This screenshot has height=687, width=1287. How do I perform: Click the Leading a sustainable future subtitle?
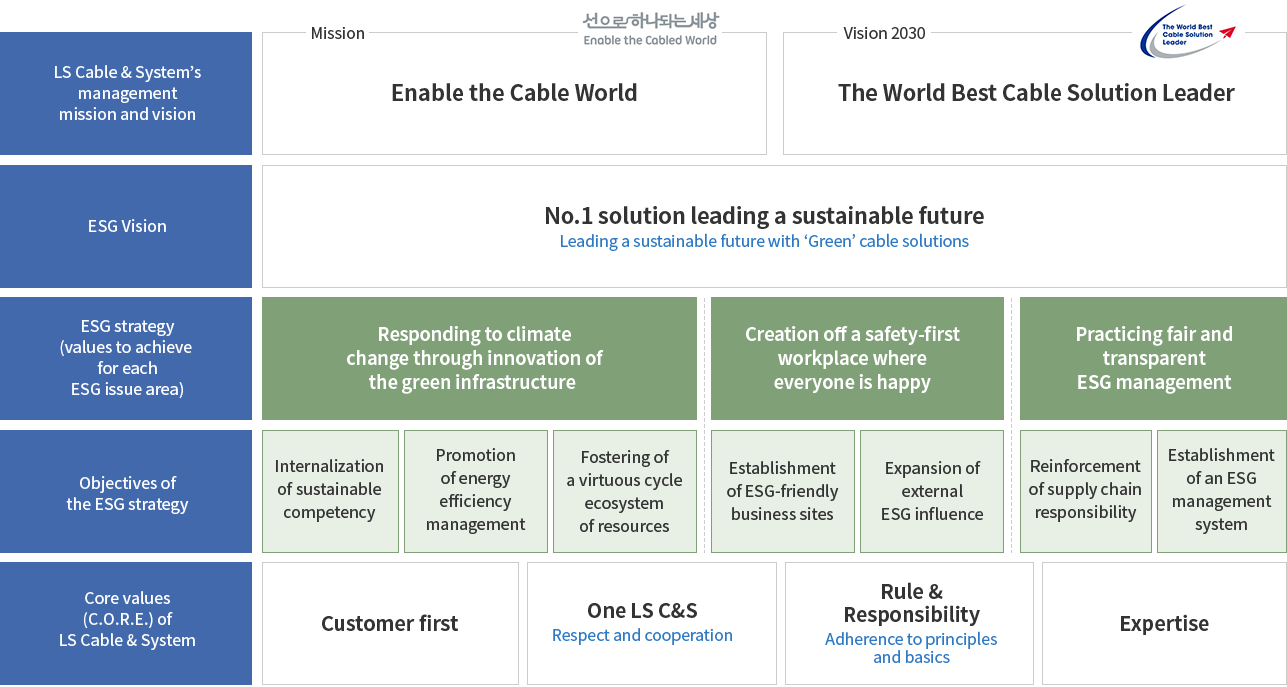764,241
